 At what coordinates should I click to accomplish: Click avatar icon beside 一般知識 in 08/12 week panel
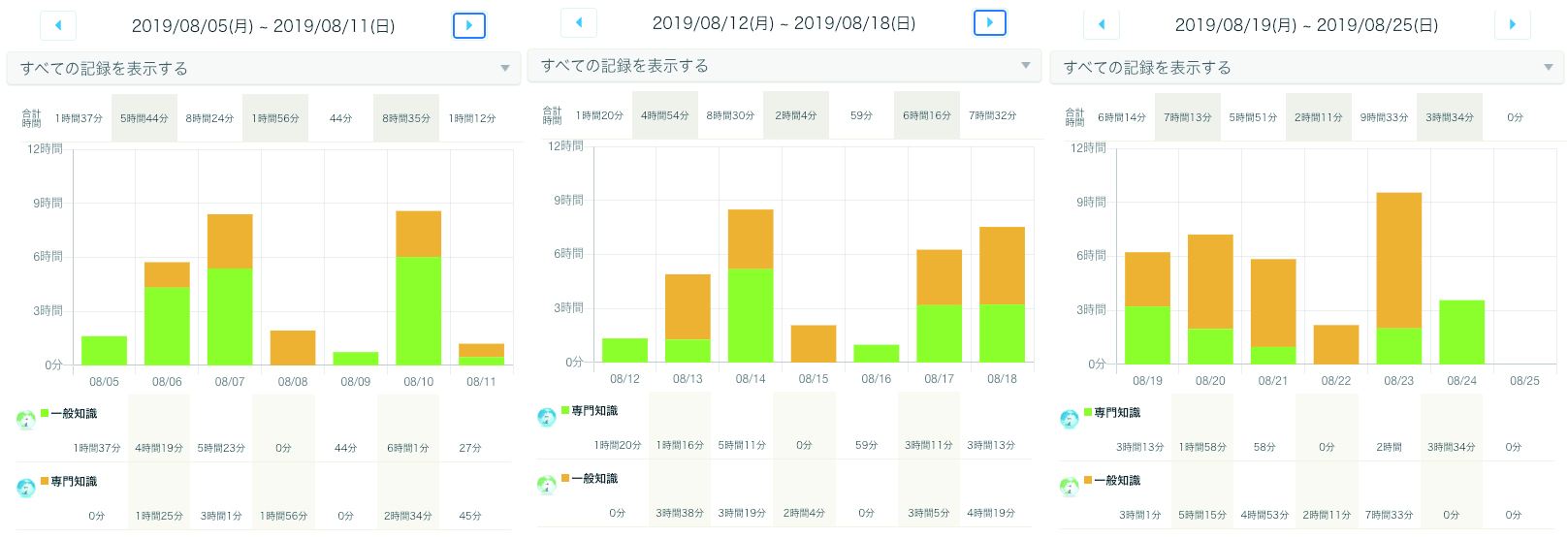[x=547, y=485]
